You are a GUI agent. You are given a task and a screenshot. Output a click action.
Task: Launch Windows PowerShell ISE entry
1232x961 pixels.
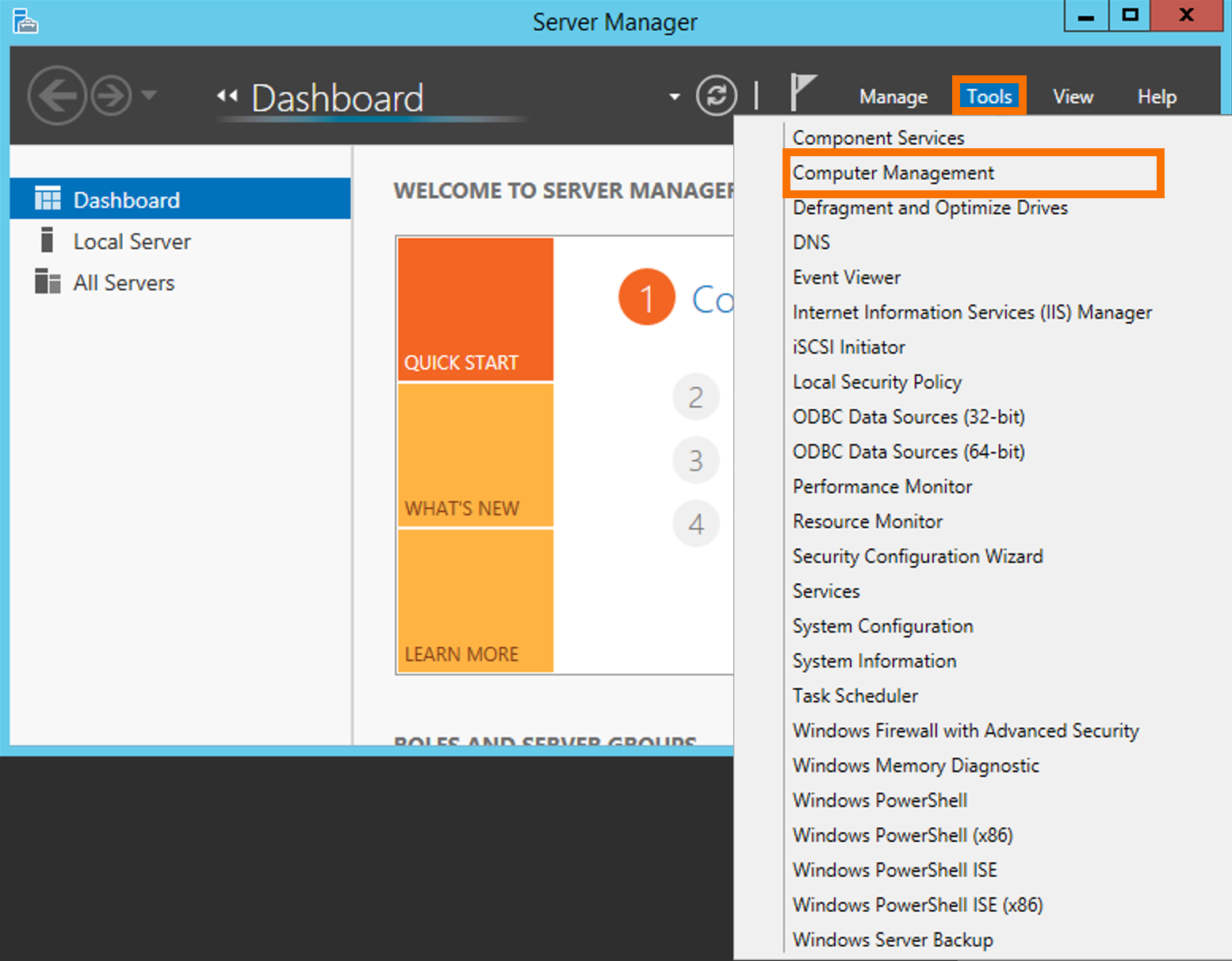pos(895,871)
